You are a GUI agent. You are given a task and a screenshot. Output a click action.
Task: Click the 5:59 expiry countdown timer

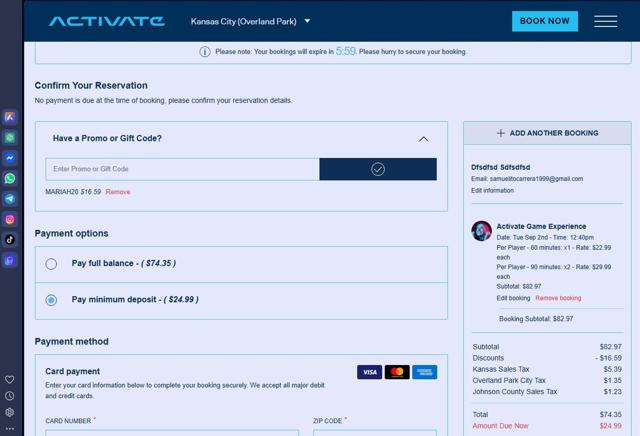coord(346,51)
